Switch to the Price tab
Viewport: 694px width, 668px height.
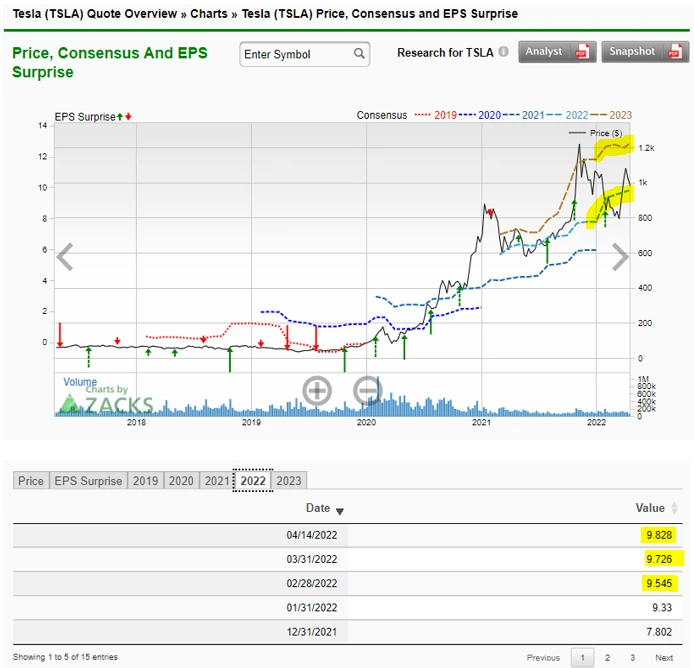pyautogui.click(x=31, y=481)
